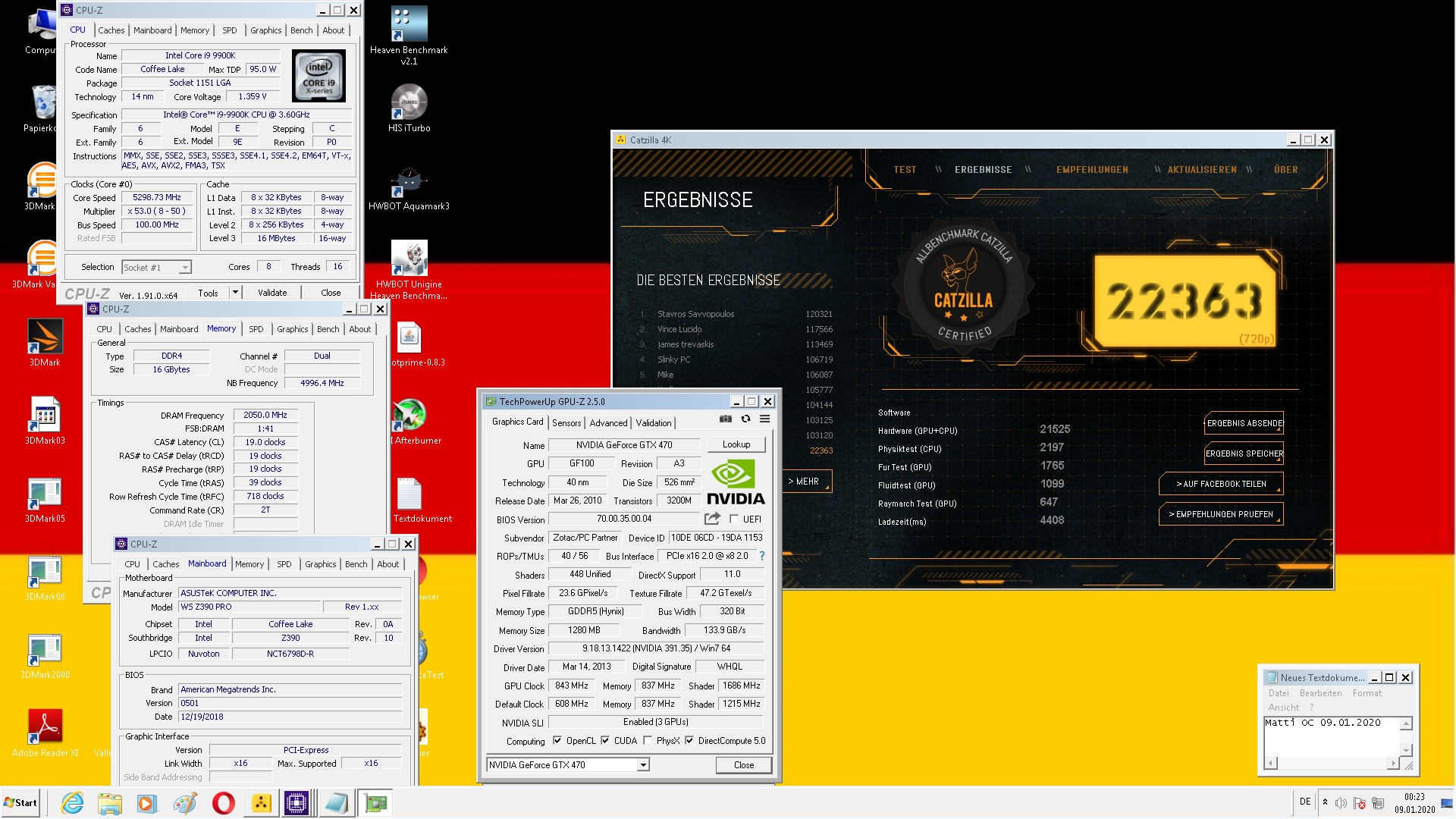Click EMPFEHLUNGEN PRUEFEN button in Catzilla

1221,514
